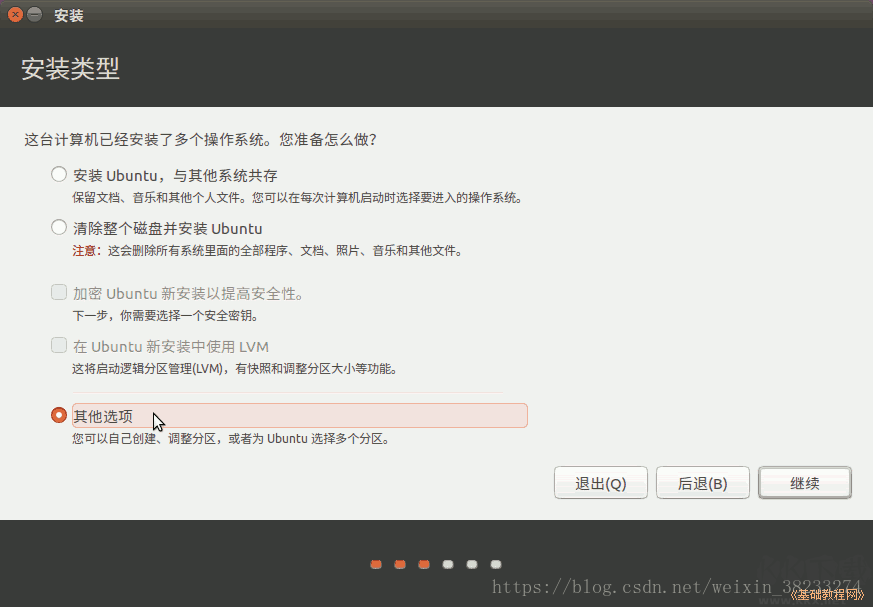Select the "安装 Ubuntu，与其他系统共存" radio option

pos(58,174)
